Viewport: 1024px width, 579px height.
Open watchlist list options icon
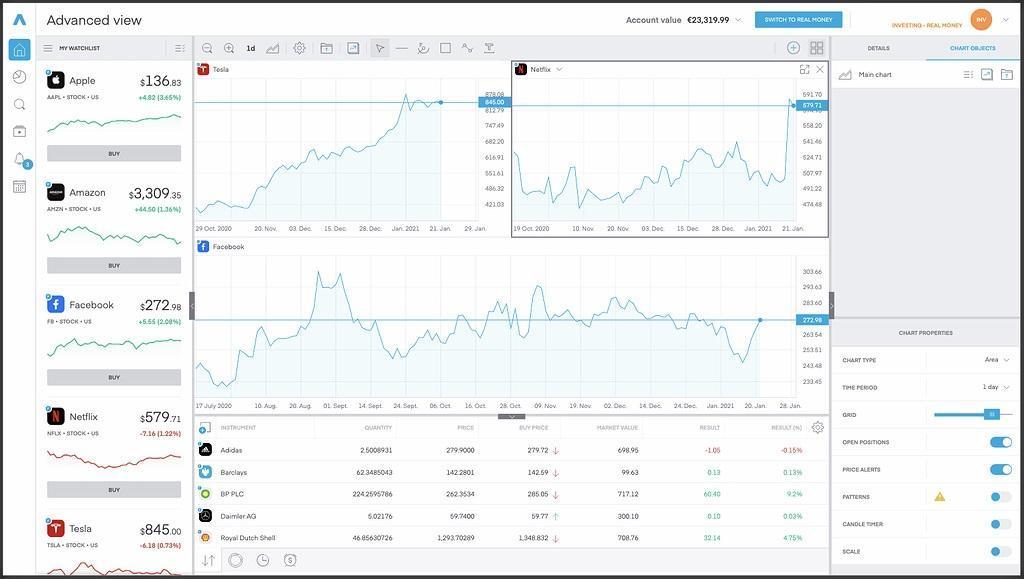pos(180,48)
